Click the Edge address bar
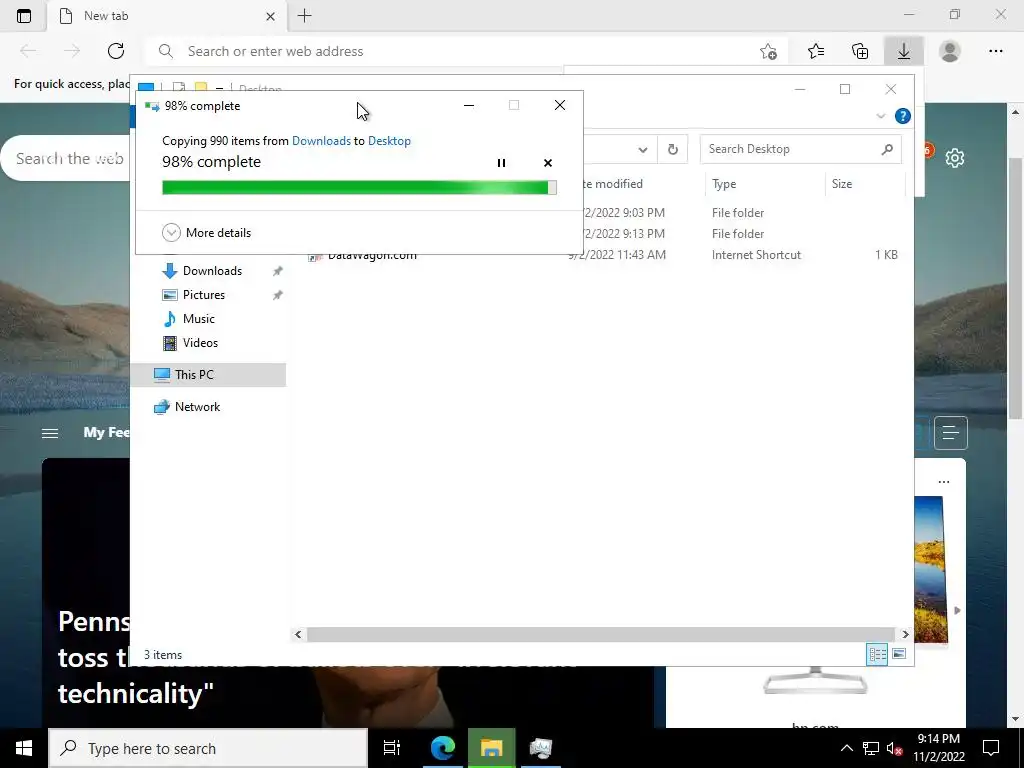1024x768 pixels. 457,51
